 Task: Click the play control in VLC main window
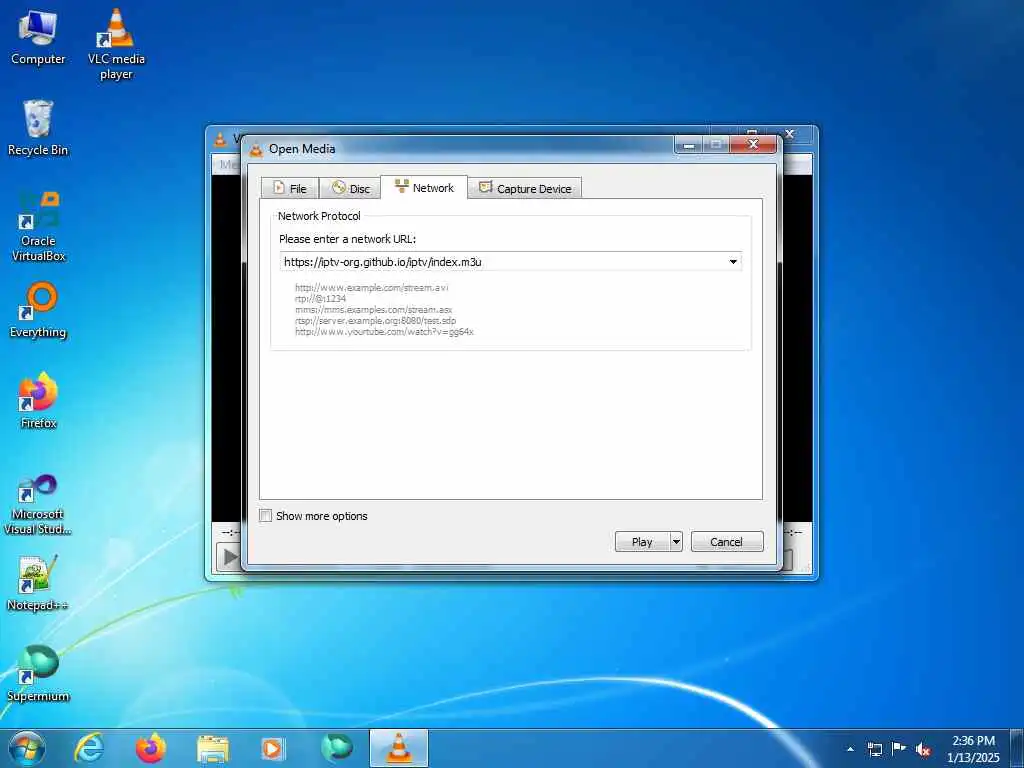(229, 557)
